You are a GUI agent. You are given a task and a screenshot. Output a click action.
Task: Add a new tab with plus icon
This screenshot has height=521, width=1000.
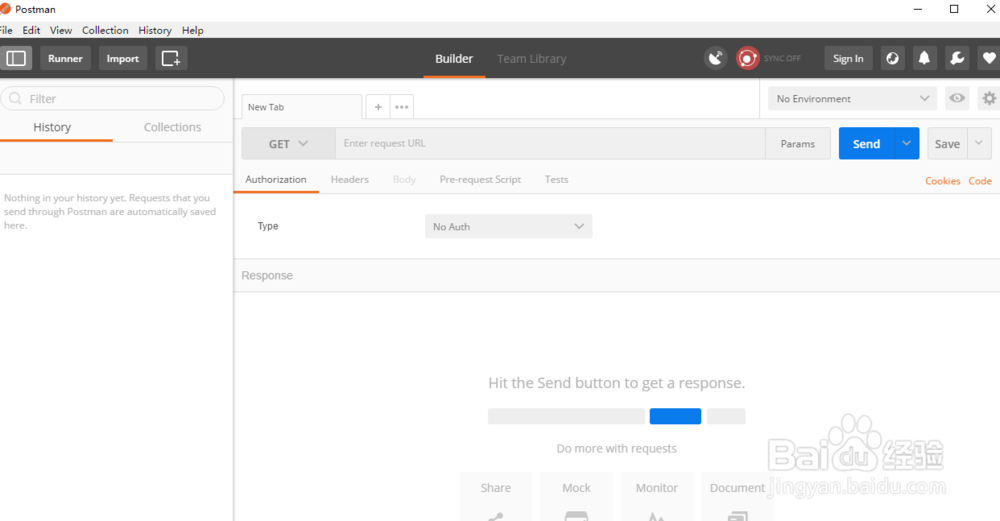click(x=378, y=106)
